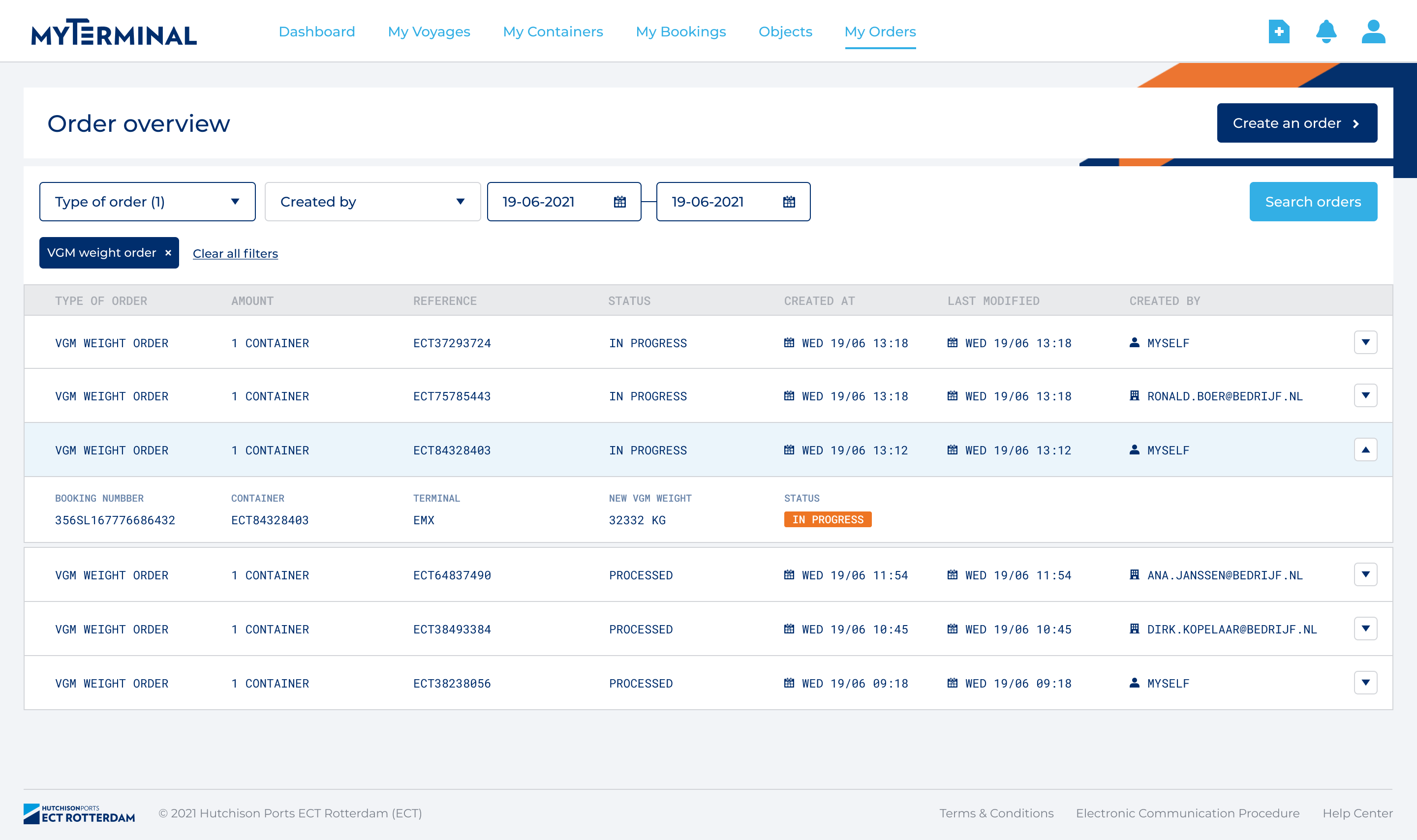Open Terms & Conditions link
This screenshot has height=840, width=1417.
tap(996, 813)
